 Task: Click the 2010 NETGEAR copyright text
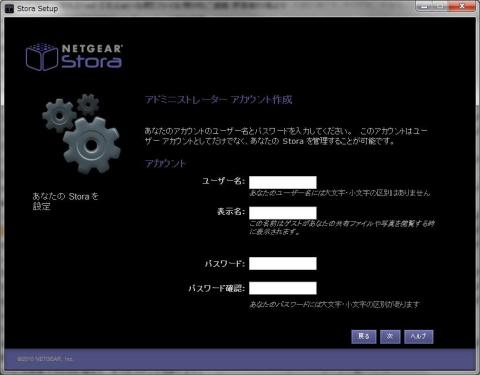[x=45, y=359]
